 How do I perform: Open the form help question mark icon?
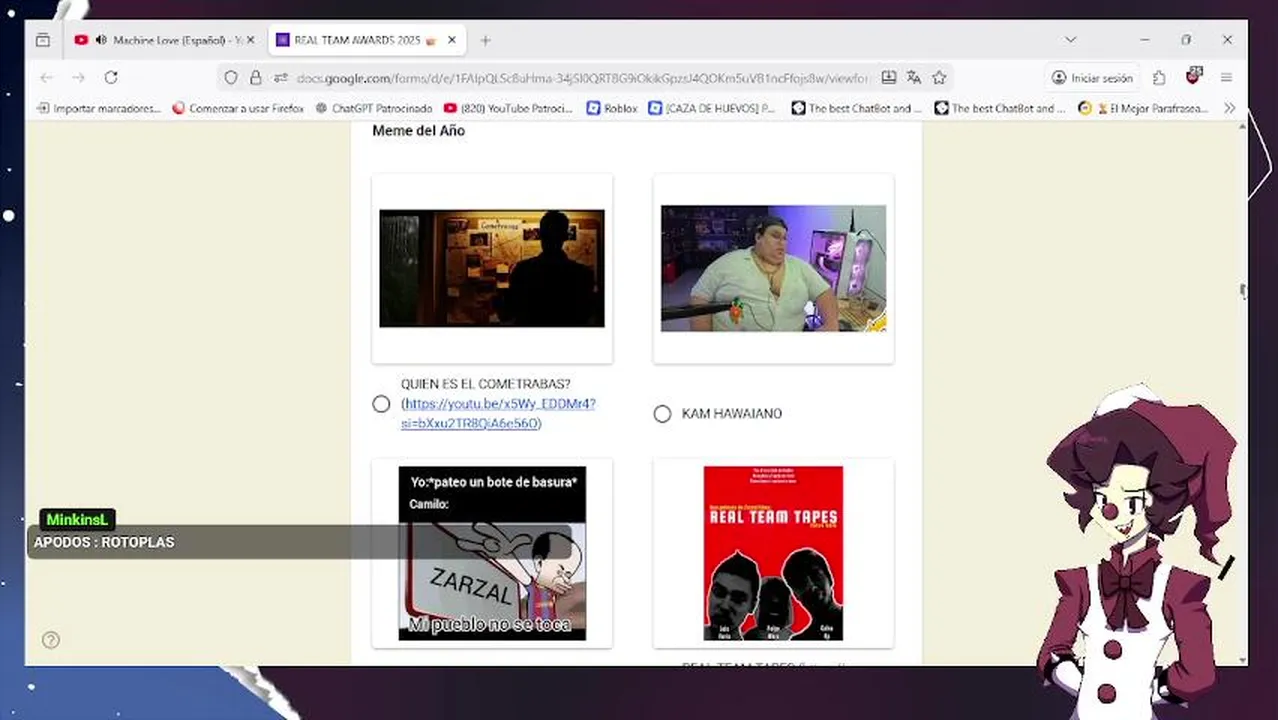[x=51, y=640]
